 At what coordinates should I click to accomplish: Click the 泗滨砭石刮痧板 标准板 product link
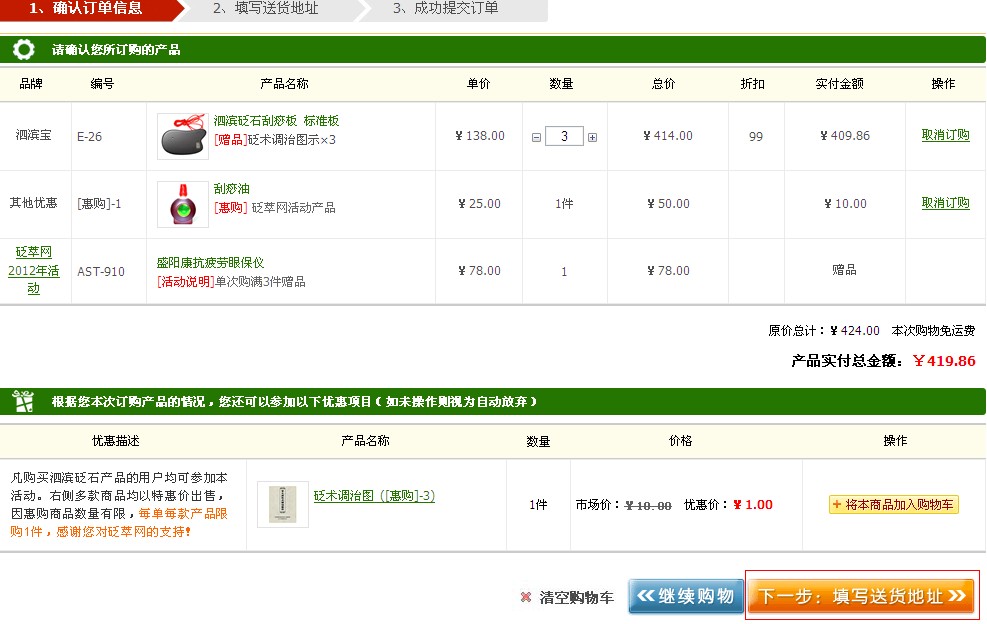point(276,121)
